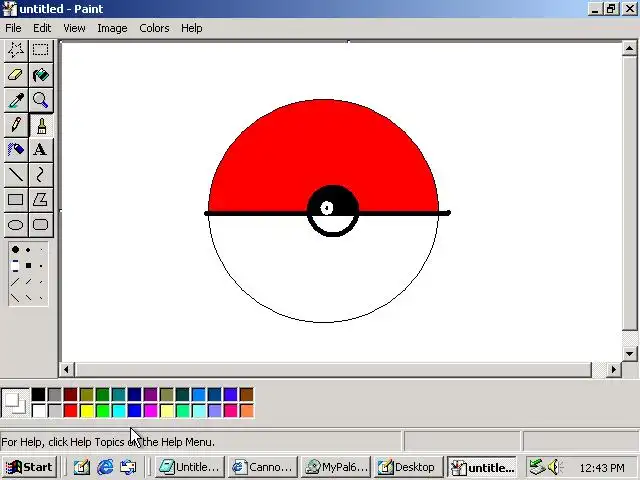Open the Image menu
640x480 pixels.
click(x=112, y=28)
